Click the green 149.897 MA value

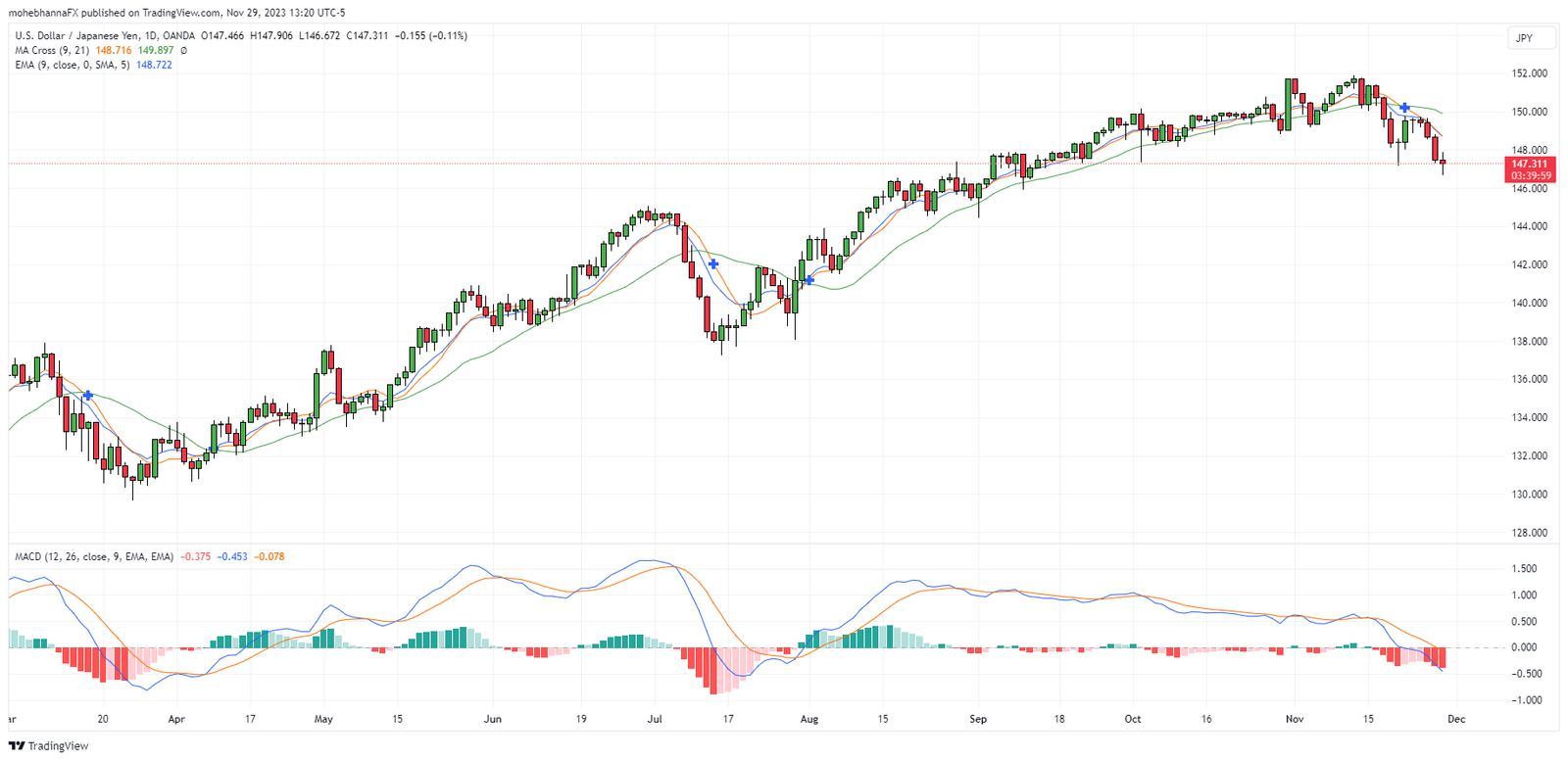click(x=156, y=50)
